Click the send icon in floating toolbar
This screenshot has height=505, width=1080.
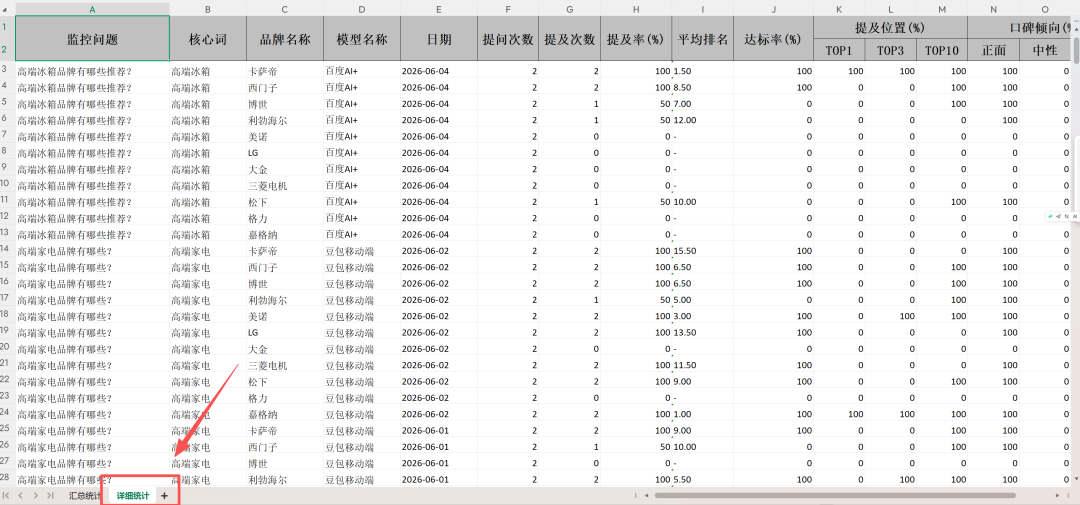point(1059,216)
